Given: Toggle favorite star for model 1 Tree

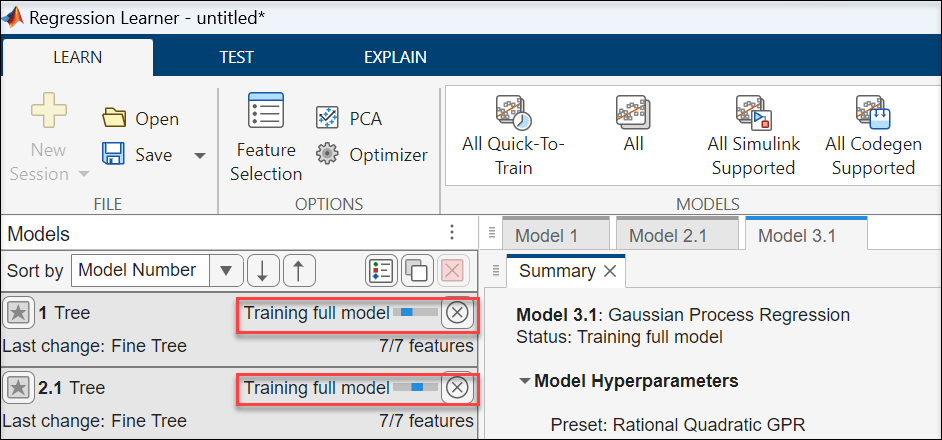Looking at the screenshot, I should point(18,313).
